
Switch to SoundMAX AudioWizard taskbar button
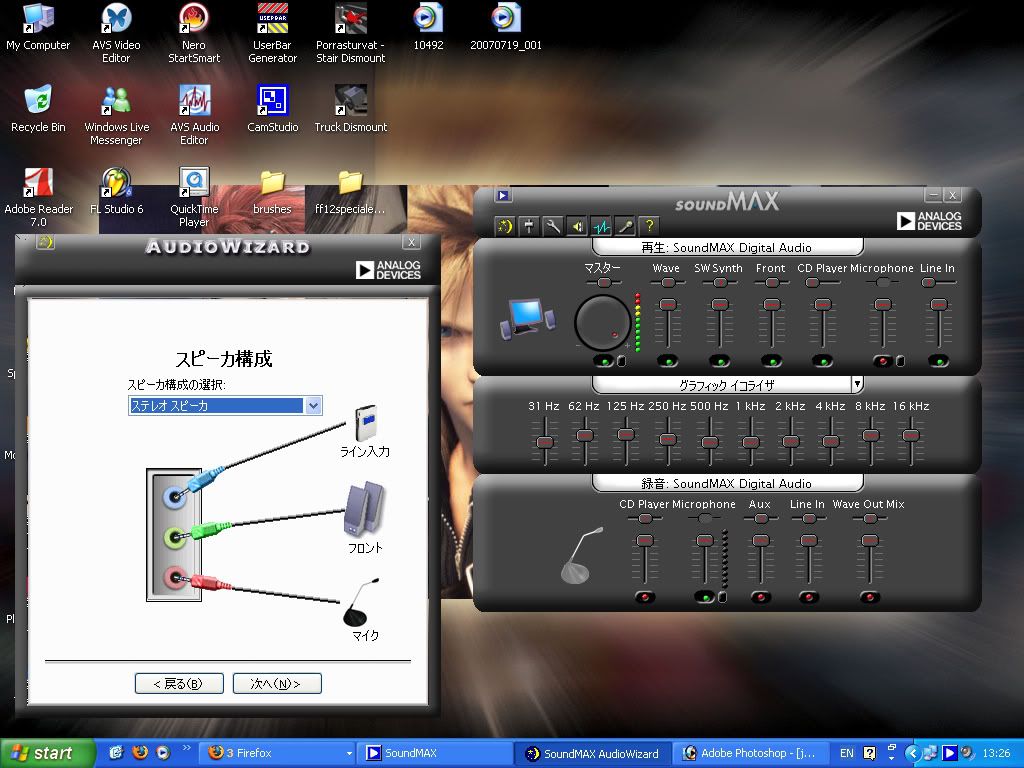click(595, 754)
